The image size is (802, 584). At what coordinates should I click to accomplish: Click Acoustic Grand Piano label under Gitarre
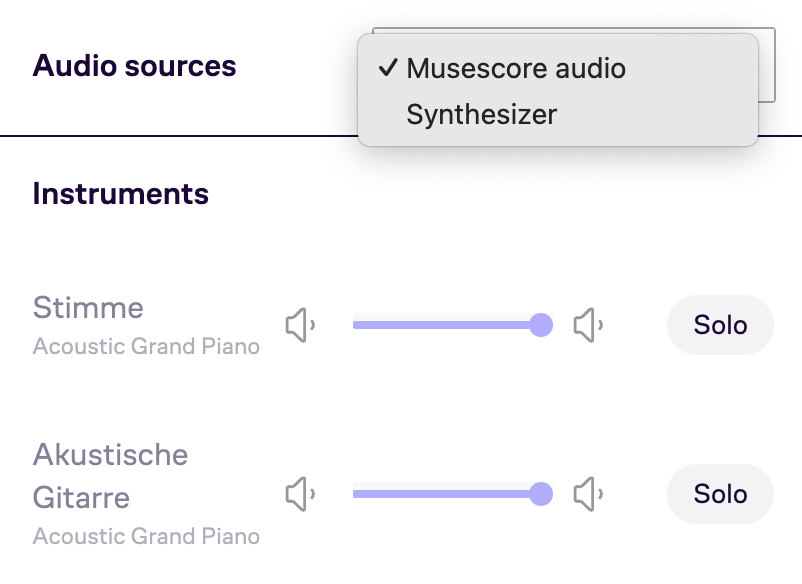pos(146,536)
